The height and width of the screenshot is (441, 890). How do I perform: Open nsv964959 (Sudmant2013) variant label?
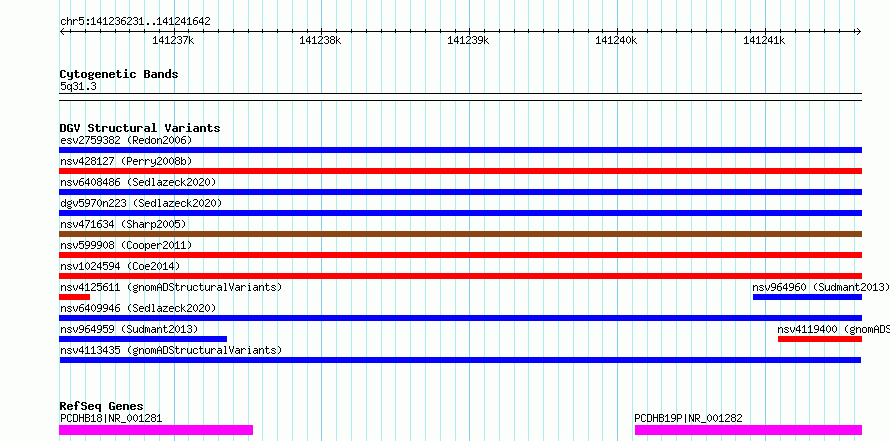coord(129,329)
